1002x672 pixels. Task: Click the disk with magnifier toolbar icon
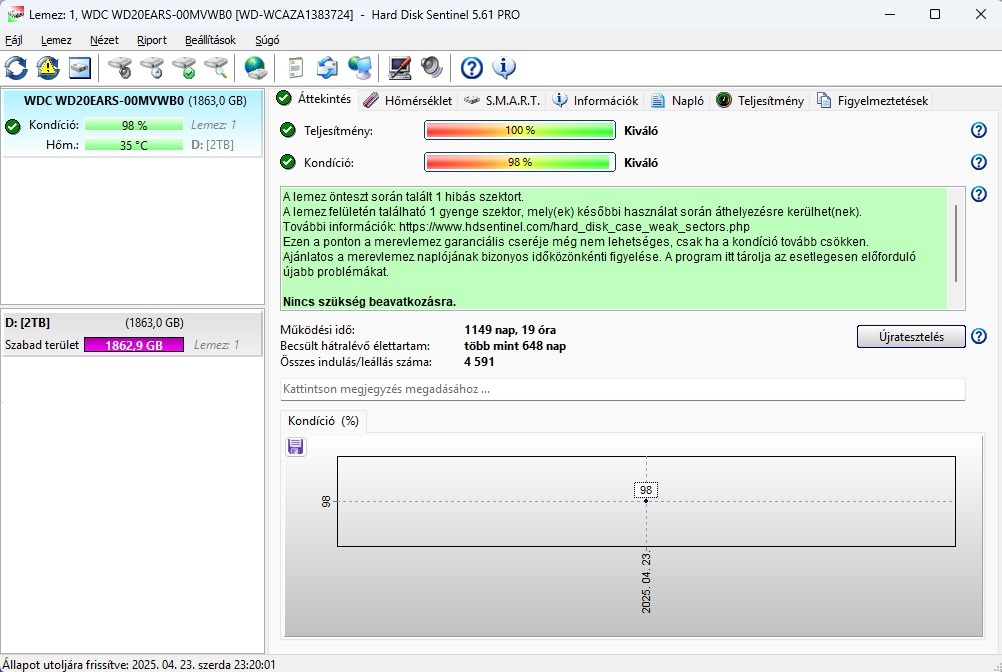pos(217,68)
